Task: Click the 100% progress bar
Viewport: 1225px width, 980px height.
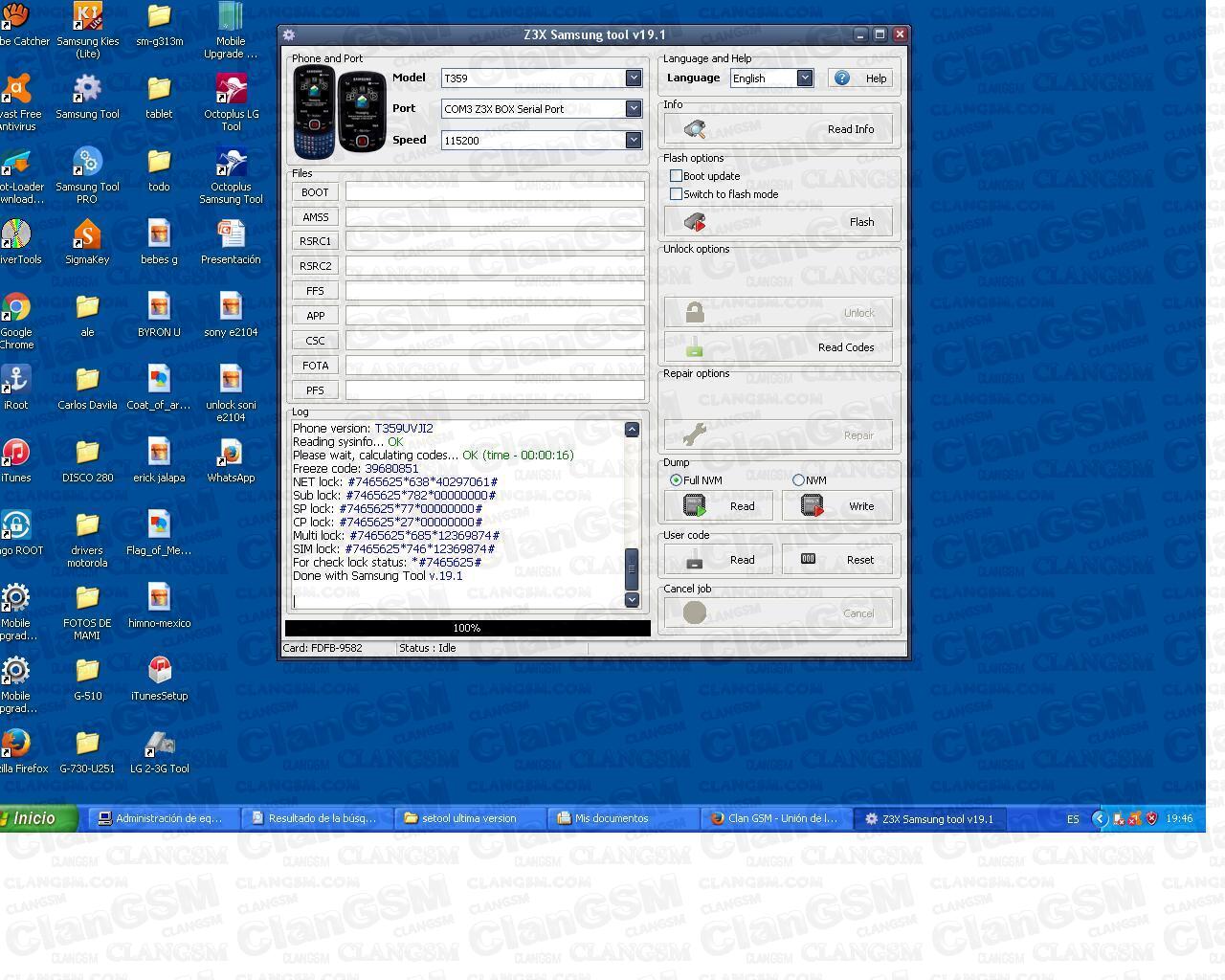Action: pyautogui.click(x=467, y=628)
